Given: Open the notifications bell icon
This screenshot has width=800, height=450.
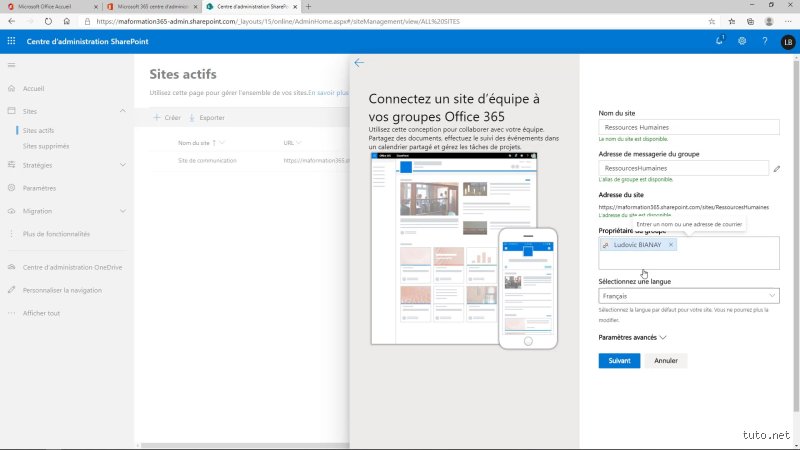Looking at the screenshot, I should pos(719,41).
